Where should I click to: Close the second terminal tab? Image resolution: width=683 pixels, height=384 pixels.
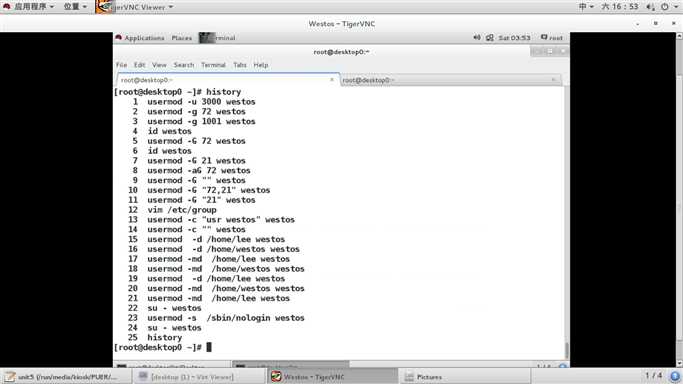(554, 80)
